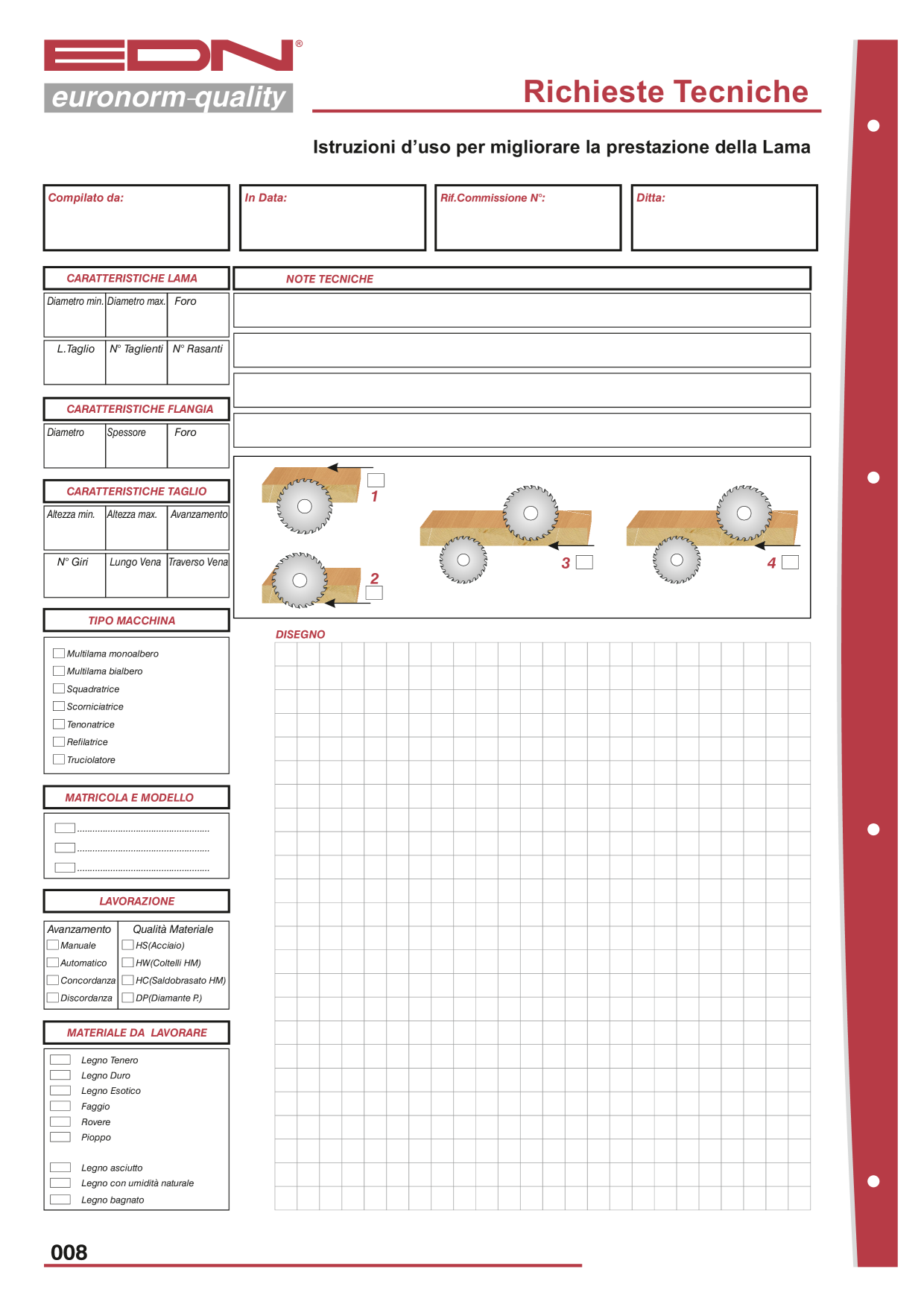Select the Squadratrice checkbox
This screenshot has width=924, height=1307.
coord(59,689)
